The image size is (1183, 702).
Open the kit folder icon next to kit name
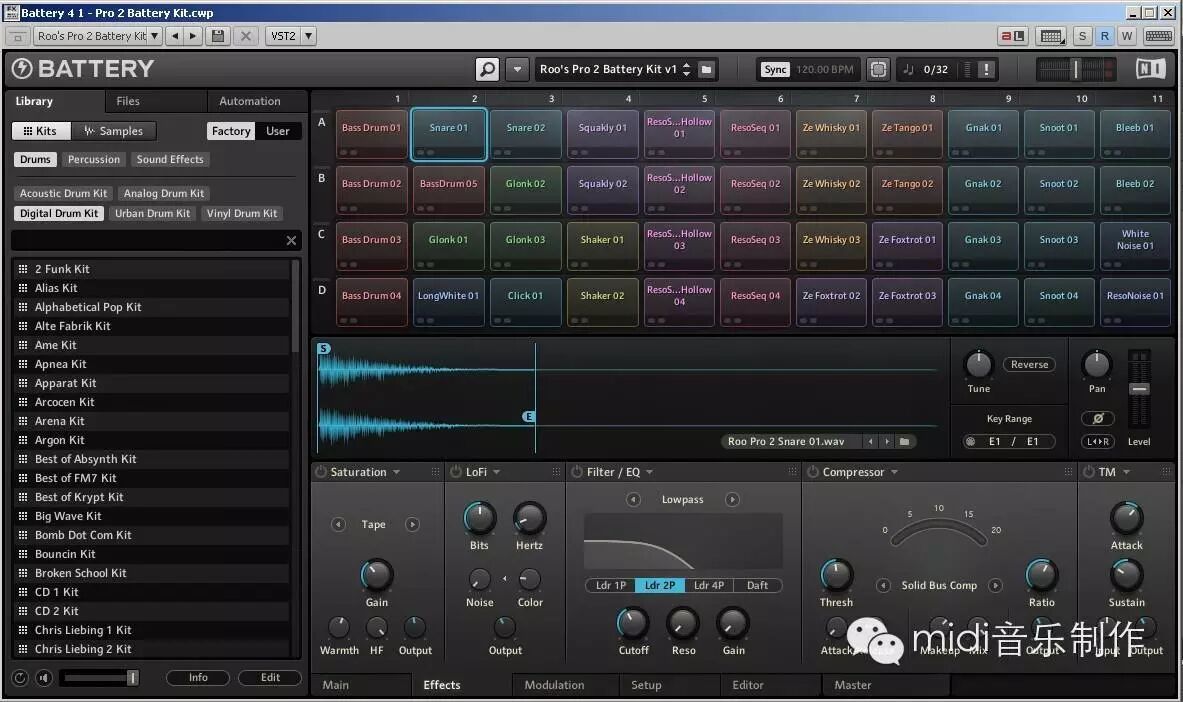tap(706, 69)
